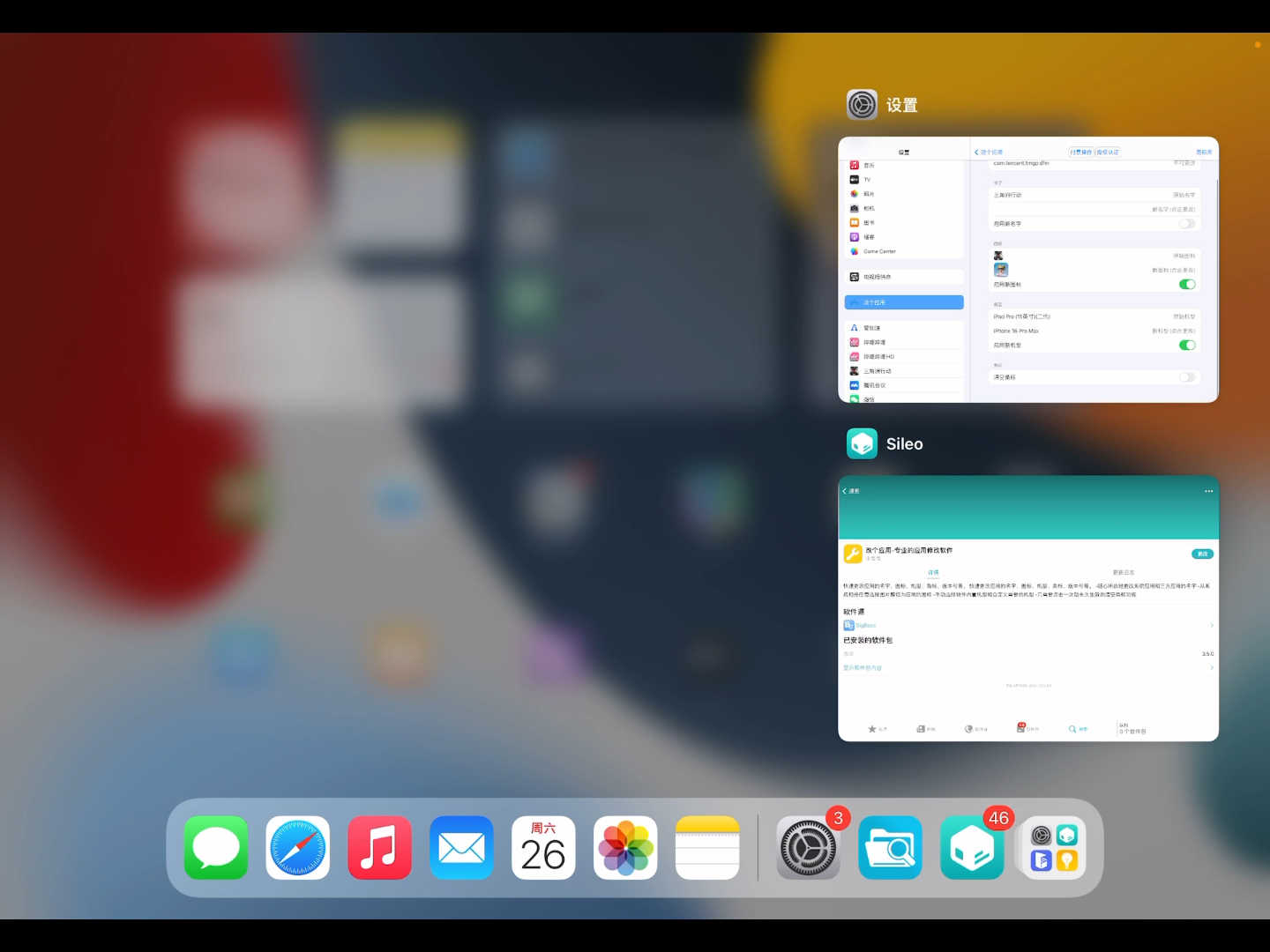Open Messages from the dock
The image size is (1270, 952).
216,848
